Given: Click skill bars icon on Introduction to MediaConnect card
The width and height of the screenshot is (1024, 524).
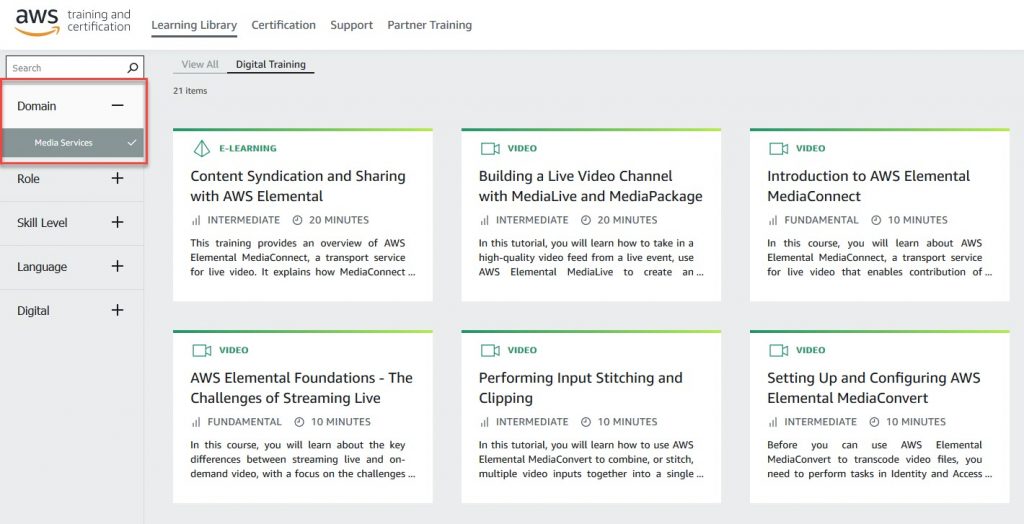Looking at the screenshot, I should click(x=773, y=220).
